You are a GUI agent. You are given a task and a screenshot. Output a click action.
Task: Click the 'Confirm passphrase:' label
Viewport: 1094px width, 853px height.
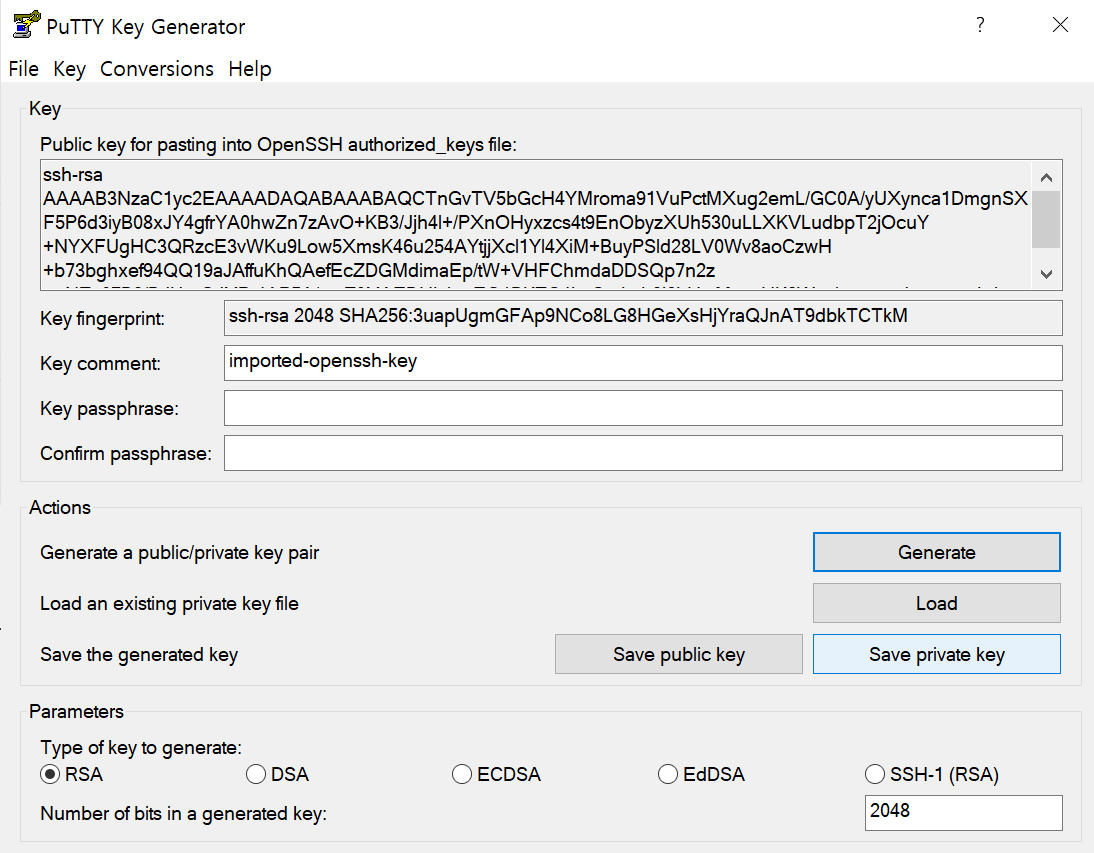[126, 453]
